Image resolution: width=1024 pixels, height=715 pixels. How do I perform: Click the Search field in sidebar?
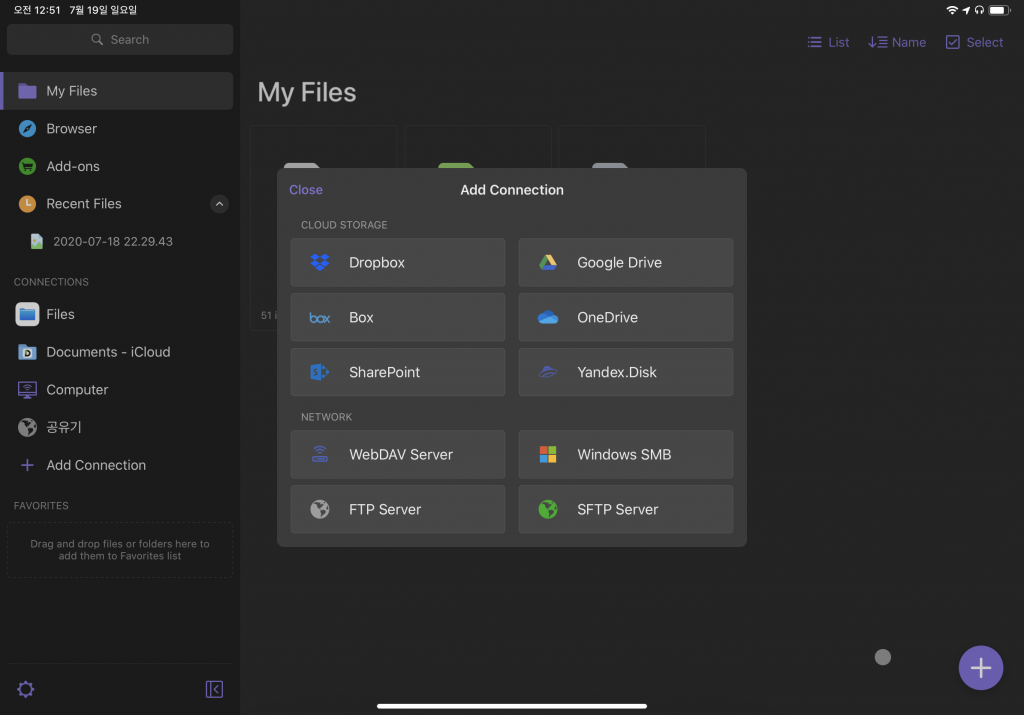[x=120, y=40]
